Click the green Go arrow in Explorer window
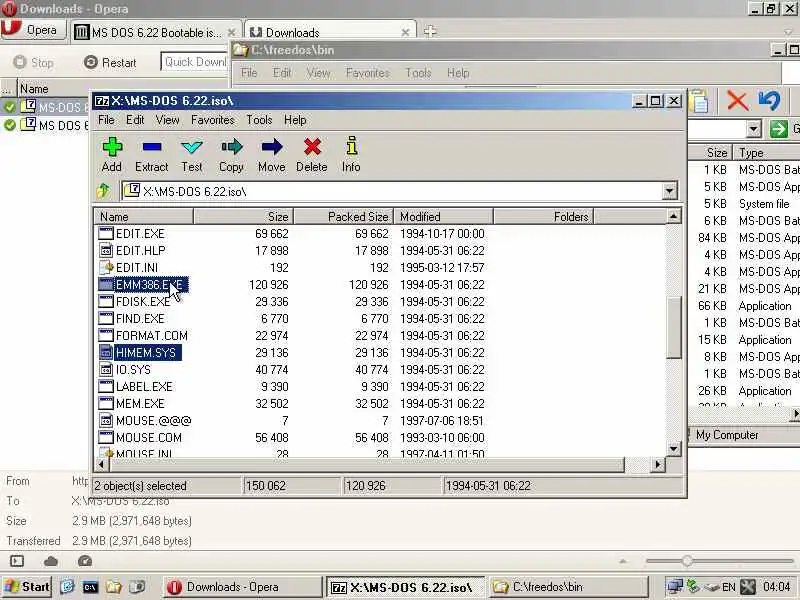The height and width of the screenshot is (600, 800). pyautogui.click(x=779, y=129)
